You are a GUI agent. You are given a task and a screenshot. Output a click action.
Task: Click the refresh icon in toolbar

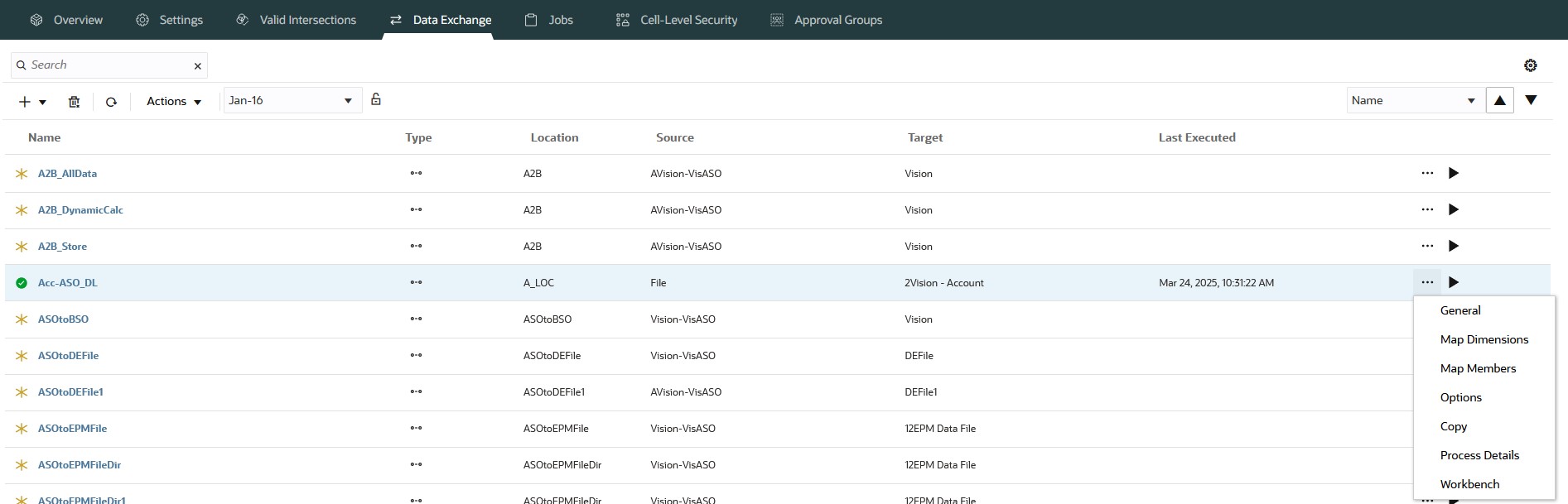pyautogui.click(x=111, y=102)
